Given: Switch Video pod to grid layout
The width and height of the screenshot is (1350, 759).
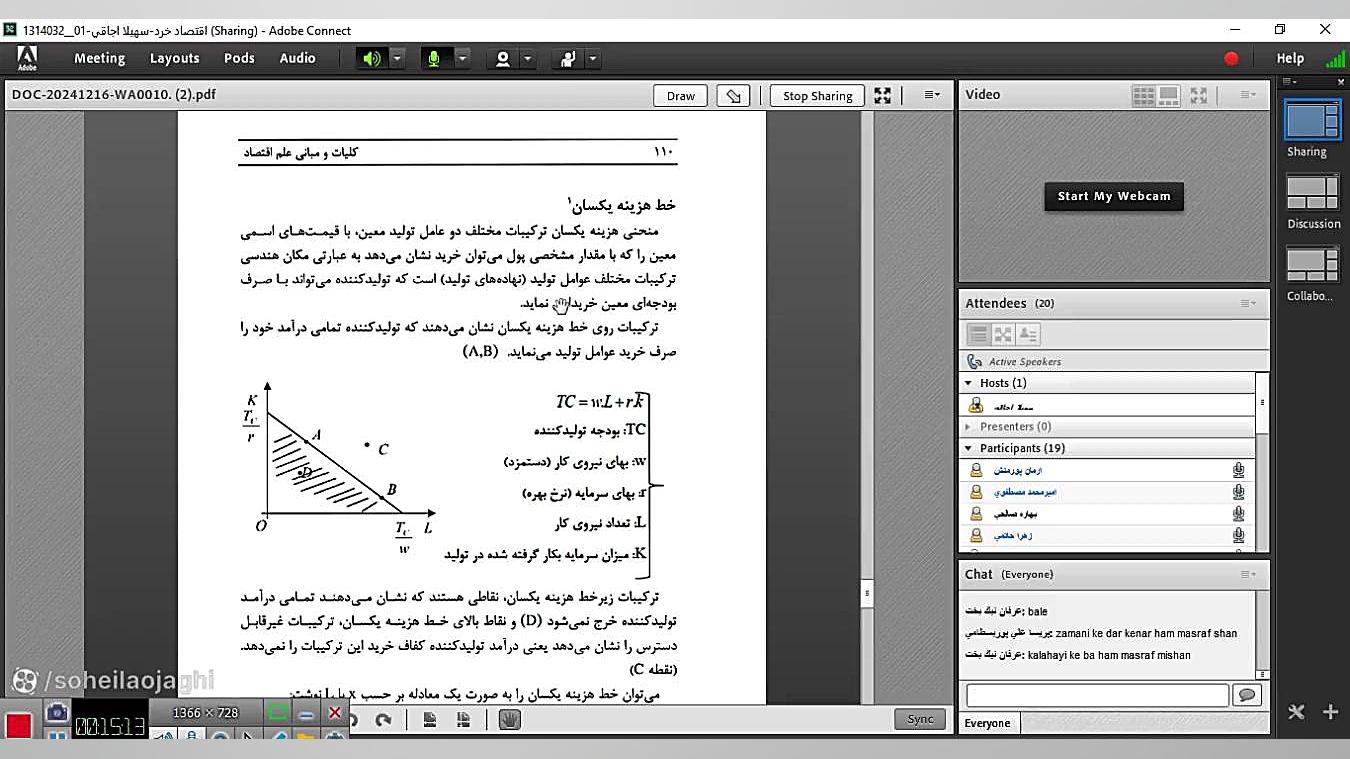Looking at the screenshot, I should (x=1144, y=95).
